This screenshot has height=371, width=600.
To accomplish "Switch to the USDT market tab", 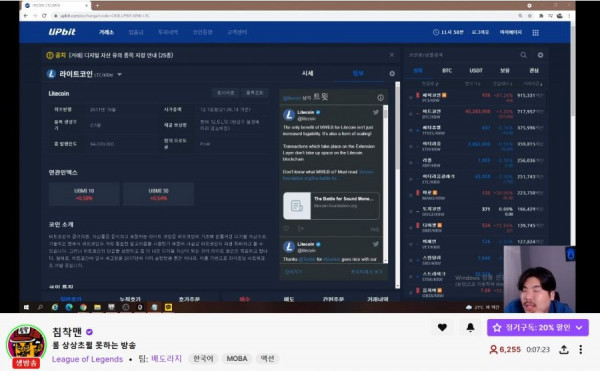I will pyautogui.click(x=476, y=71).
